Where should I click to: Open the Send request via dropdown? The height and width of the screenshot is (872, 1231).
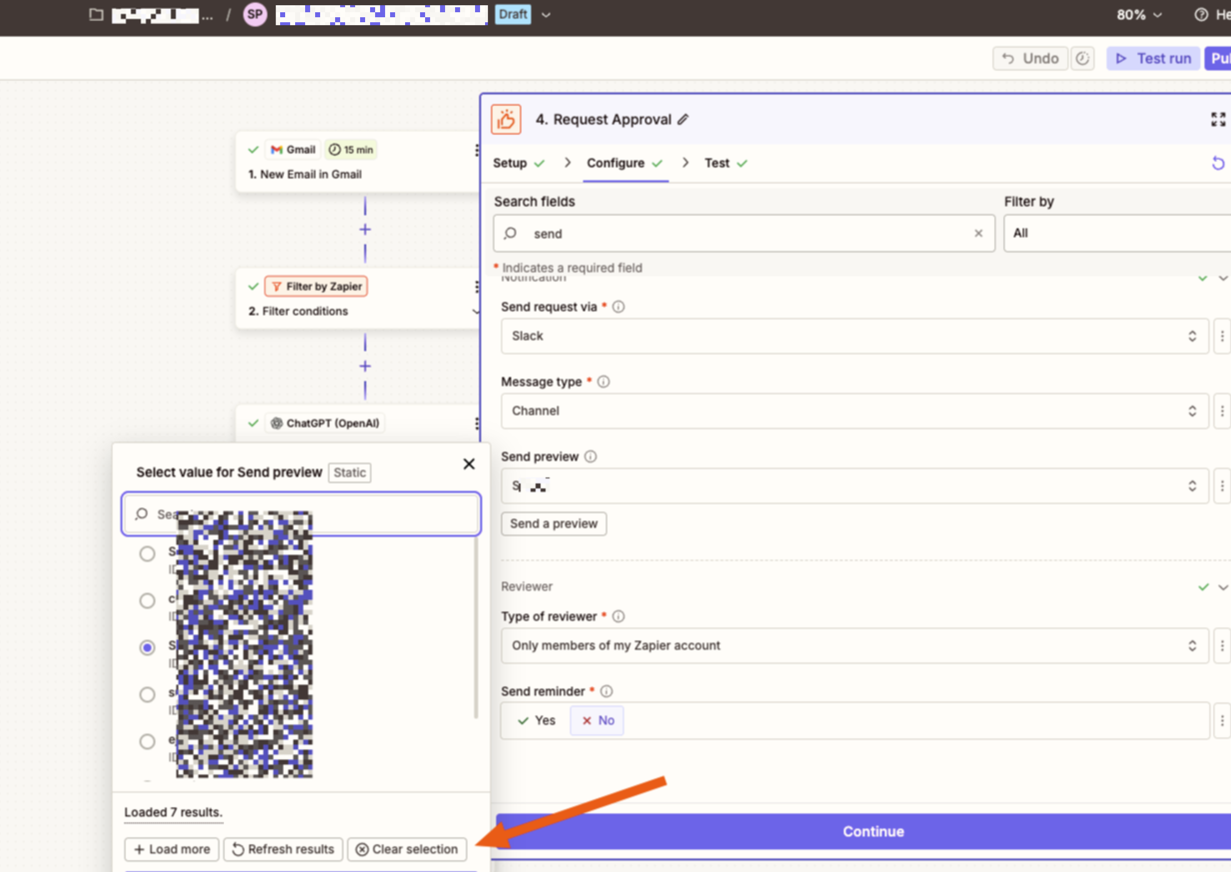click(x=855, y=336)
